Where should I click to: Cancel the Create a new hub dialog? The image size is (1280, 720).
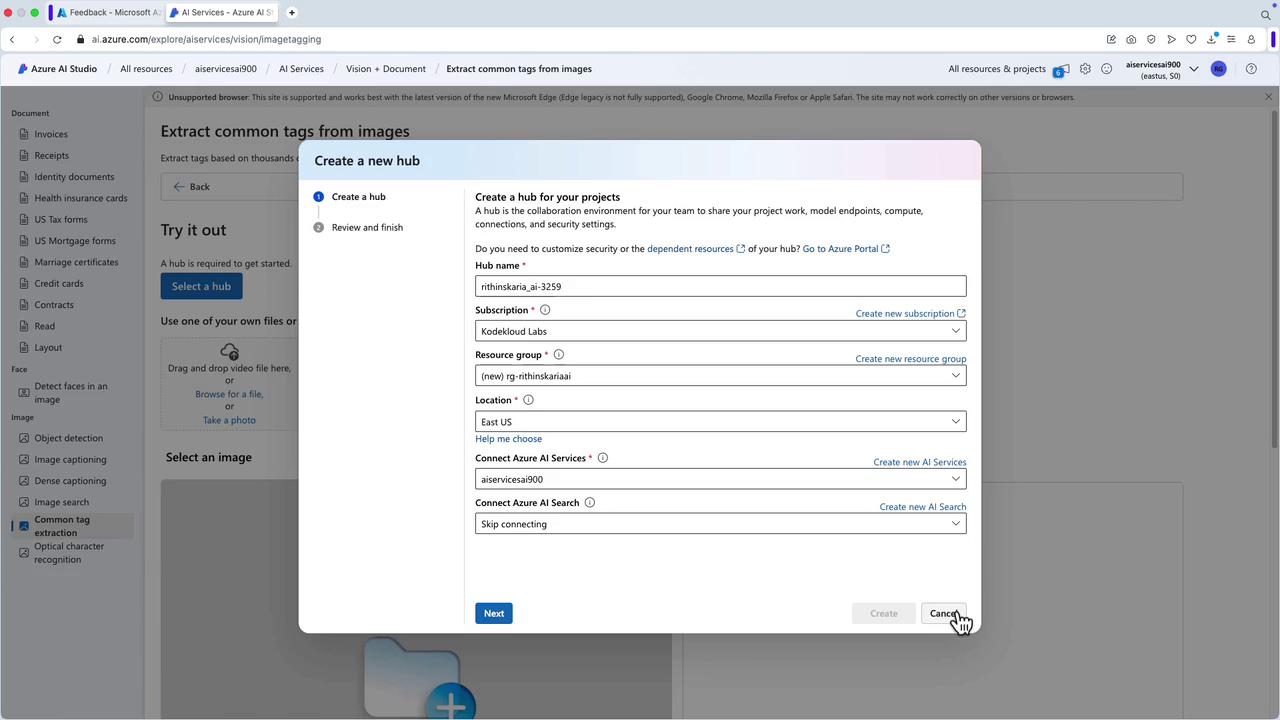(943, 613)
